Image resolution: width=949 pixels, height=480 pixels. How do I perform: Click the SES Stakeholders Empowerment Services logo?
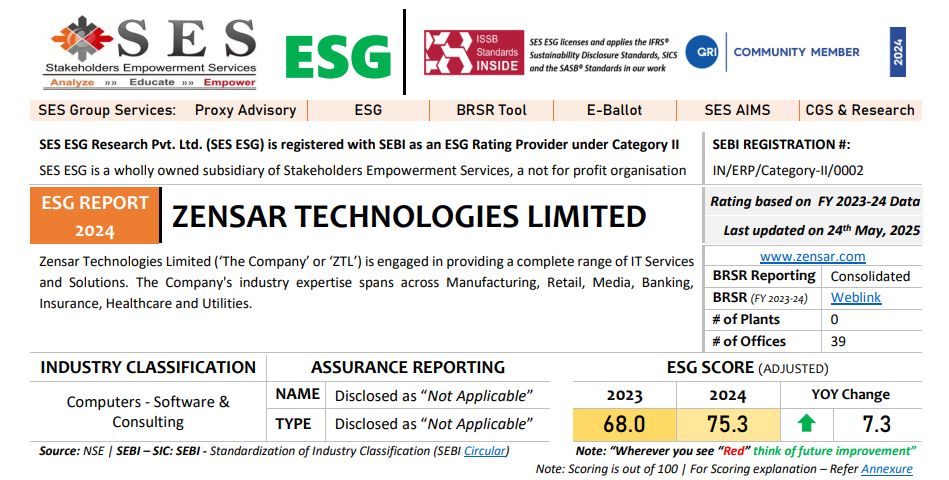(x=150, y=52)
